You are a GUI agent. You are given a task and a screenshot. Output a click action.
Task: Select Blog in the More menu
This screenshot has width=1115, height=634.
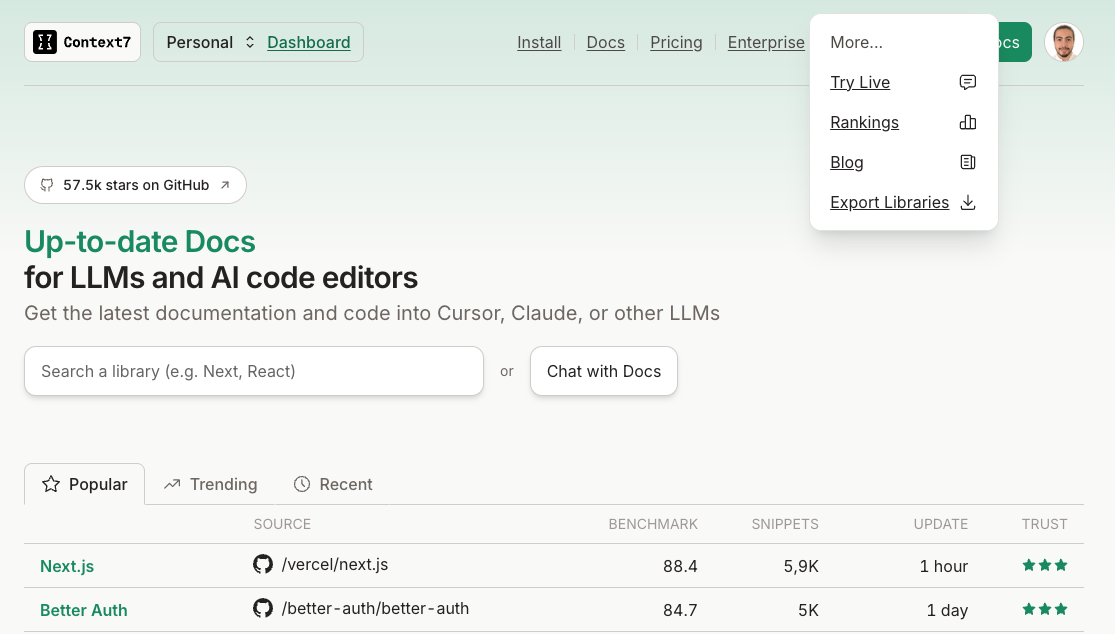pyautogui.click(x=846, y=162)
